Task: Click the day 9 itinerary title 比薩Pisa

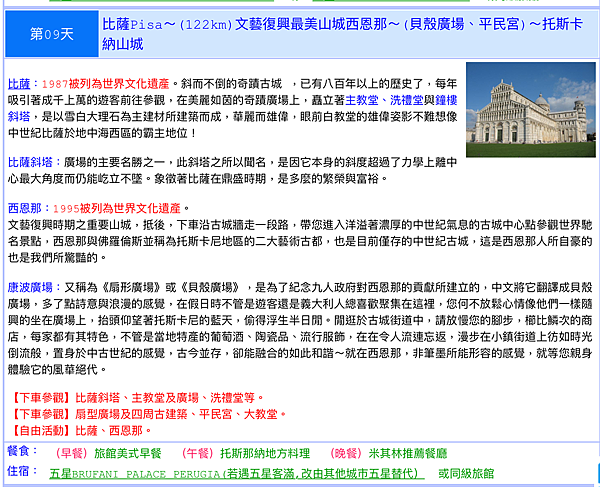Action: click(342, 34)
